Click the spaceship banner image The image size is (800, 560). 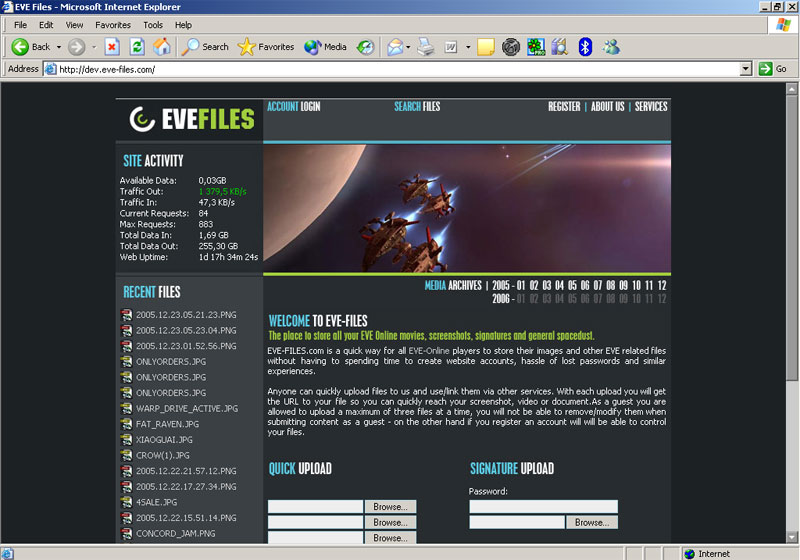click(467, 208)
